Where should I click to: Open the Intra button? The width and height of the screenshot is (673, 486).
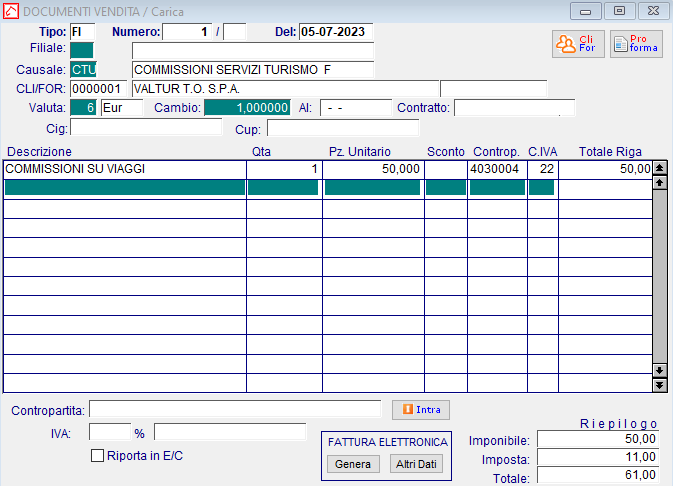[x=421, y=410]
